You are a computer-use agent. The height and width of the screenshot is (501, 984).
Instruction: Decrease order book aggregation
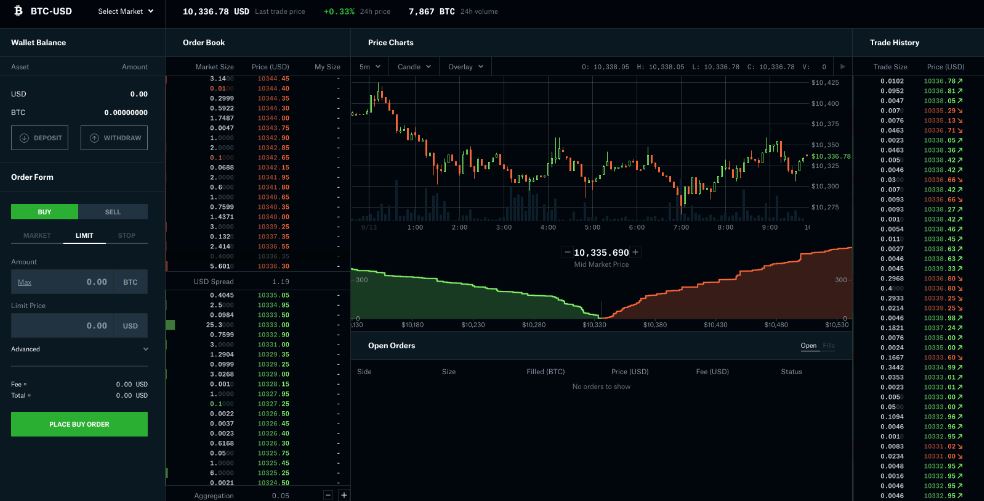point(328,495)
